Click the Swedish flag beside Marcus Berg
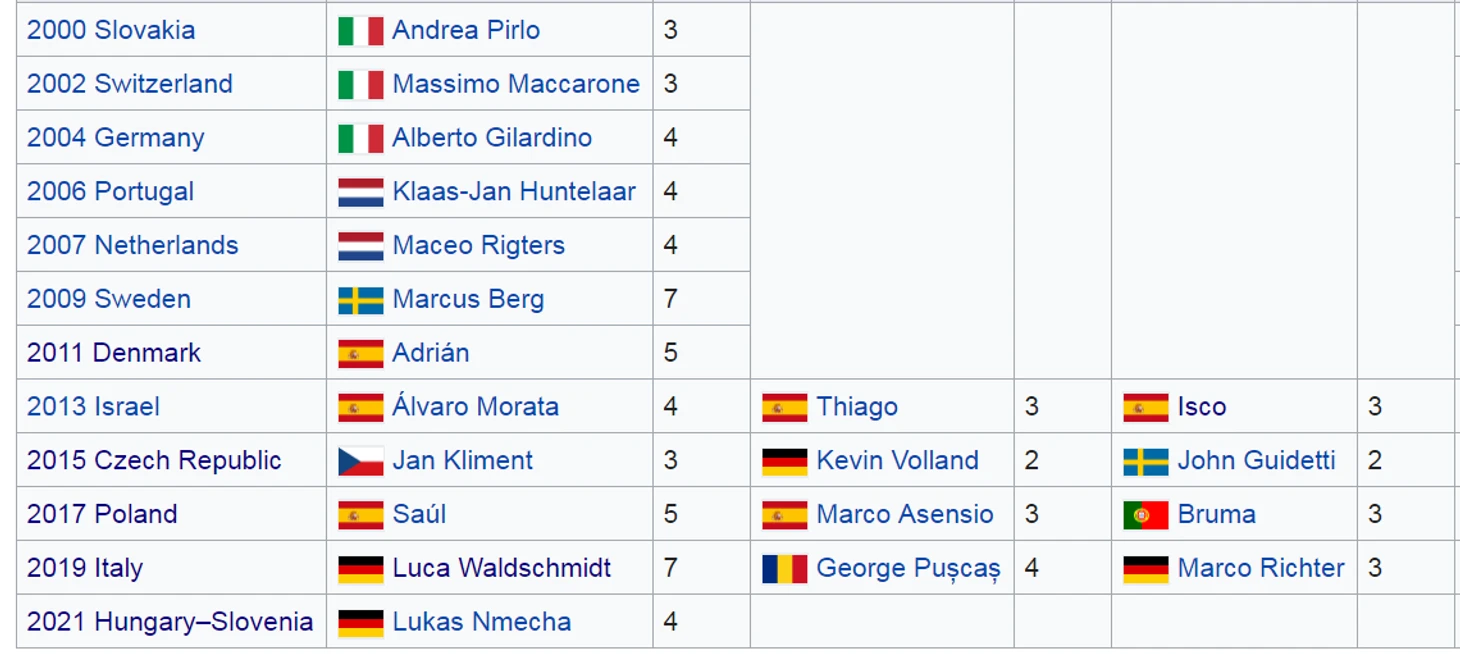The width and height of the screenshot is (1460, 654). 360,300
